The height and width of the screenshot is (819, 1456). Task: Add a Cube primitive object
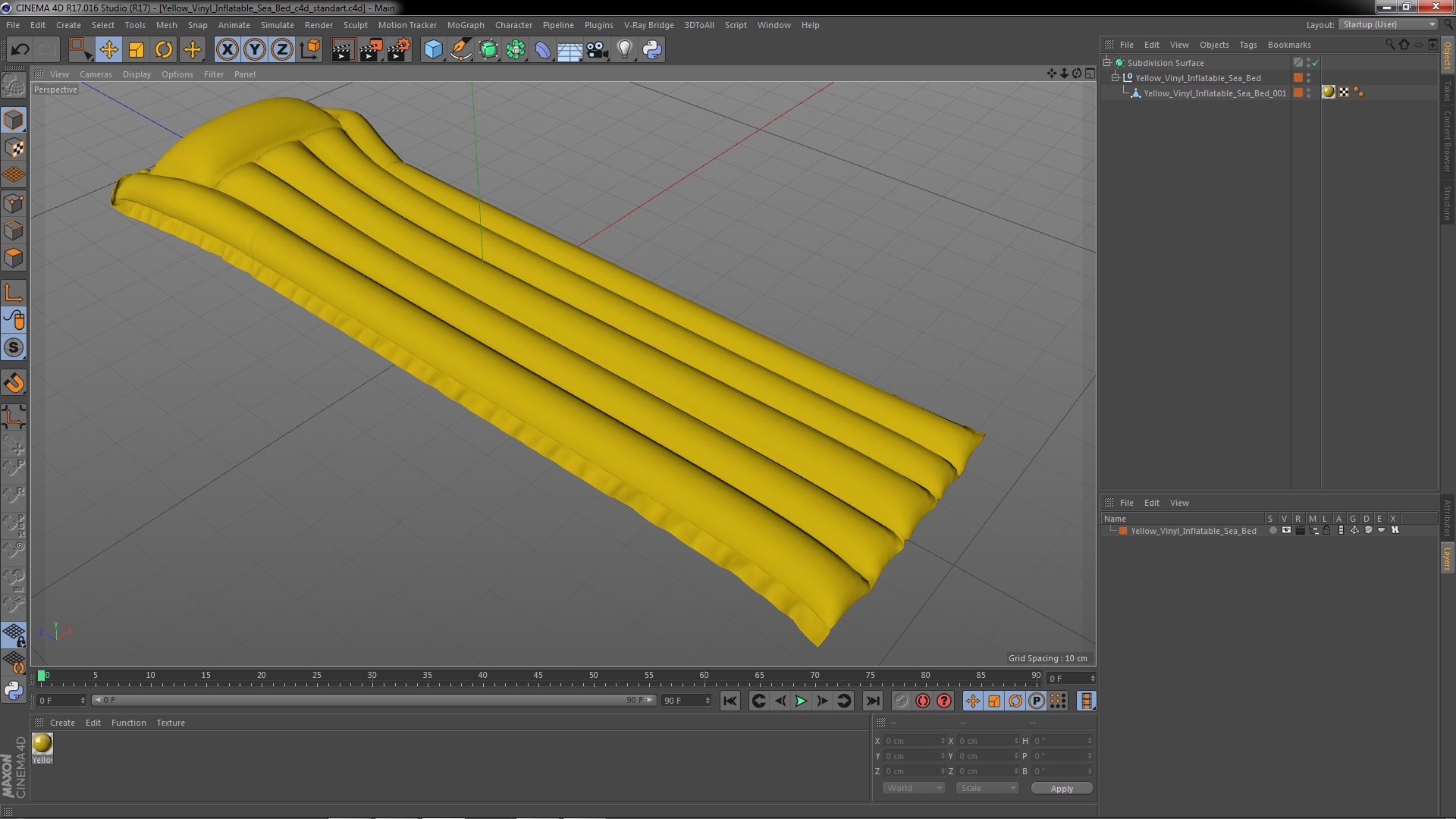tap(433, 50)
